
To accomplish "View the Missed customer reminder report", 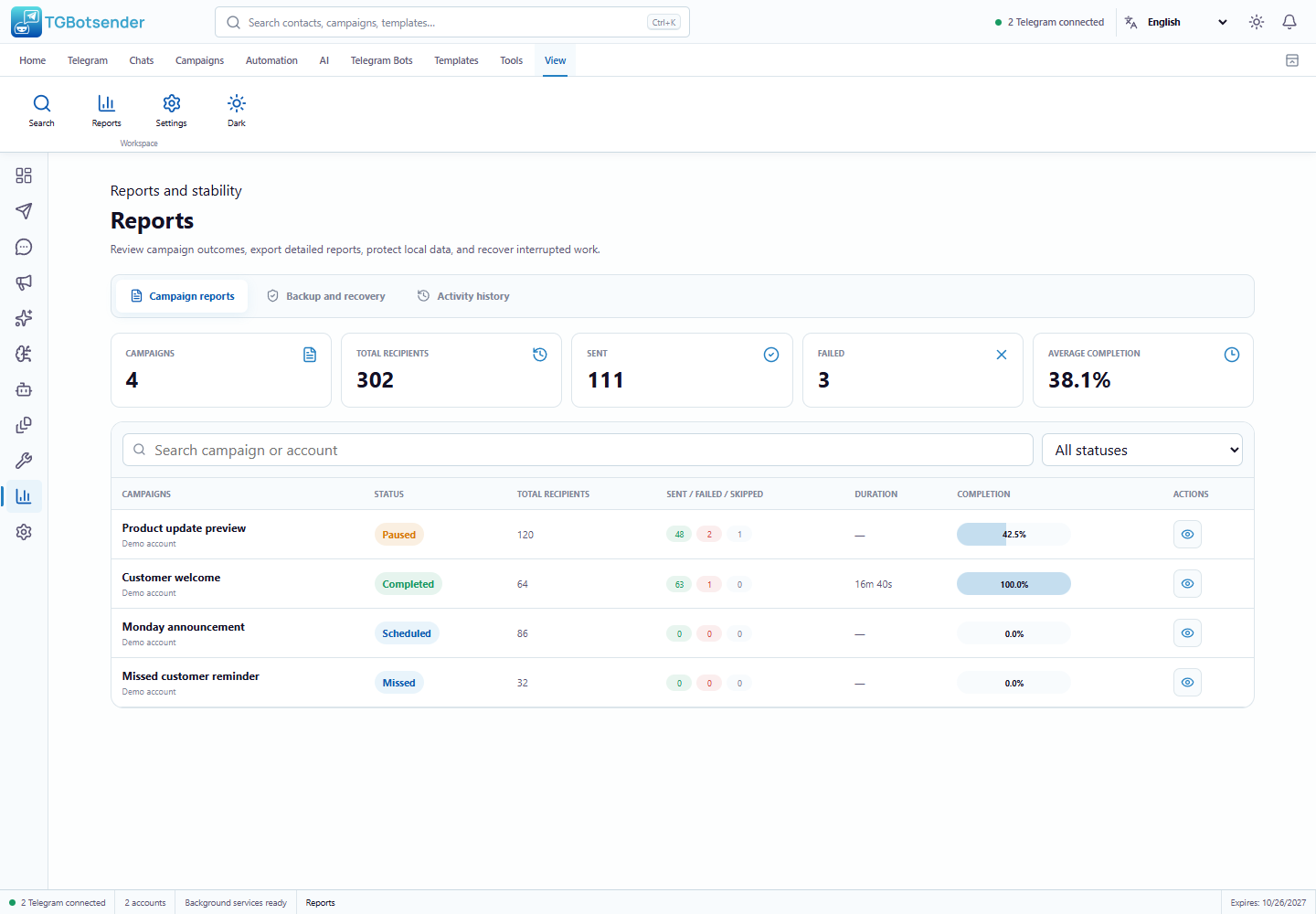I will click(1187, 683).
